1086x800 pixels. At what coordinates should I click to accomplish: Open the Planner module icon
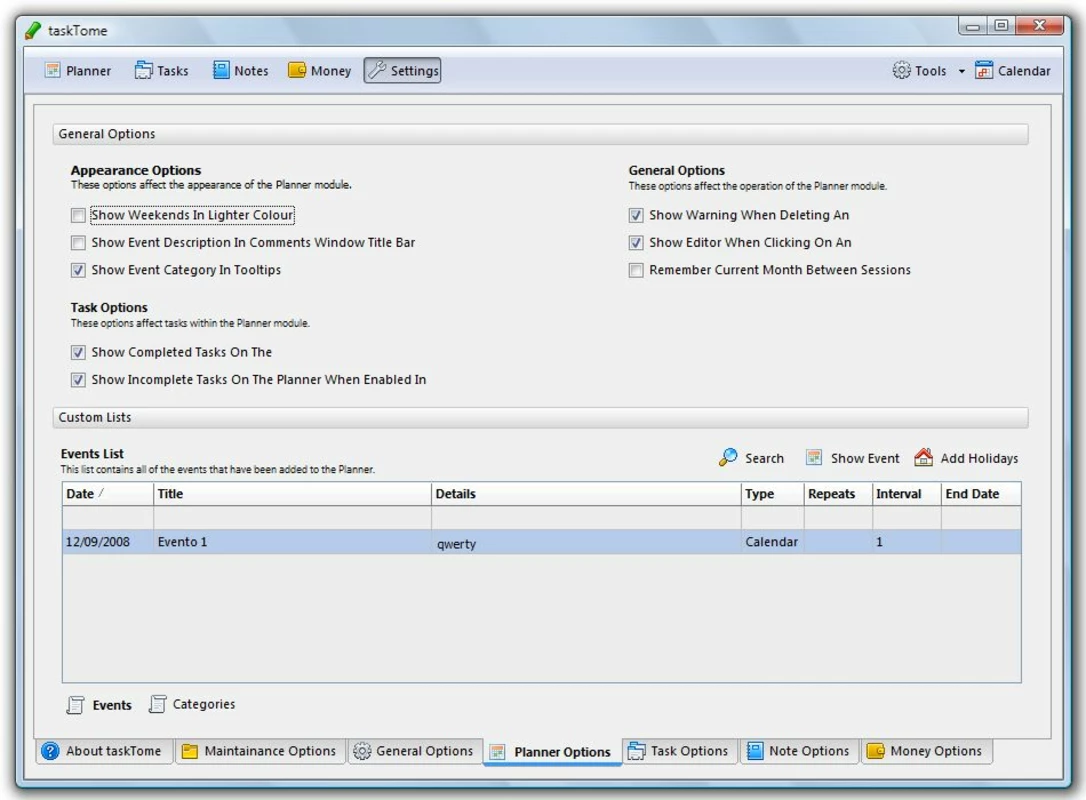(53, 70)
